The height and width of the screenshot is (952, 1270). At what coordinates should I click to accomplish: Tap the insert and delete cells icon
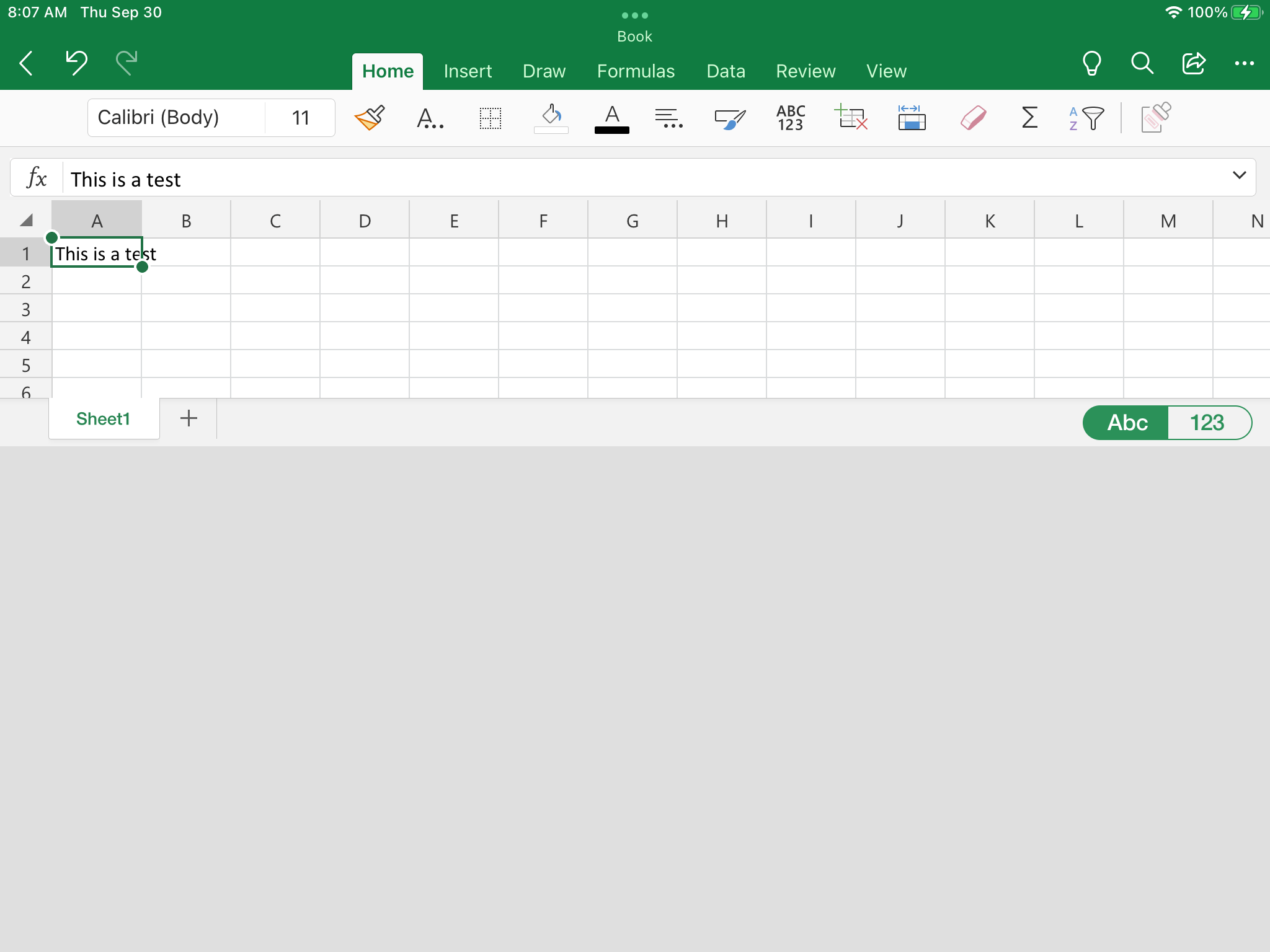click(851, 118)
